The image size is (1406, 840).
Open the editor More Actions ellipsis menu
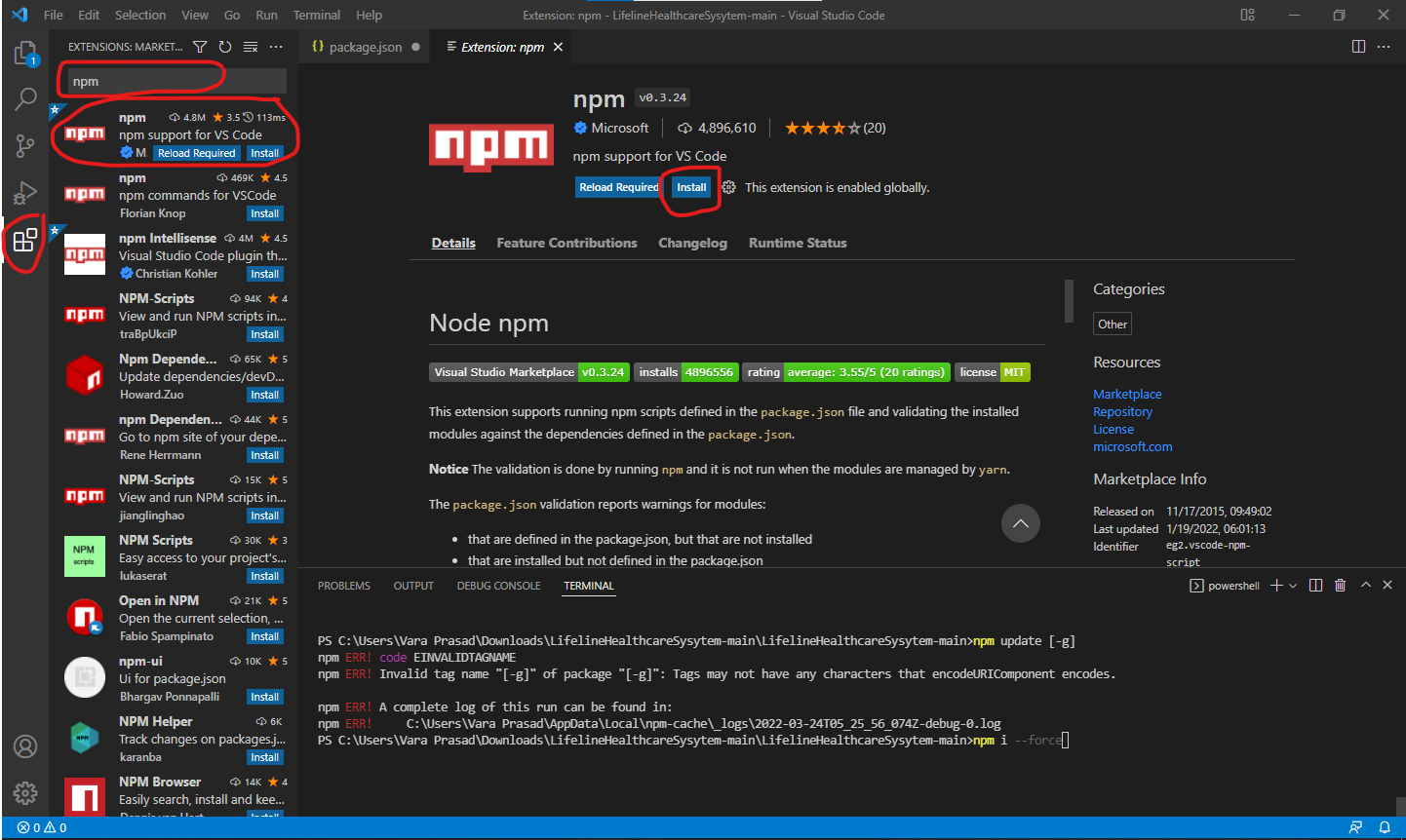(1384, 47)
